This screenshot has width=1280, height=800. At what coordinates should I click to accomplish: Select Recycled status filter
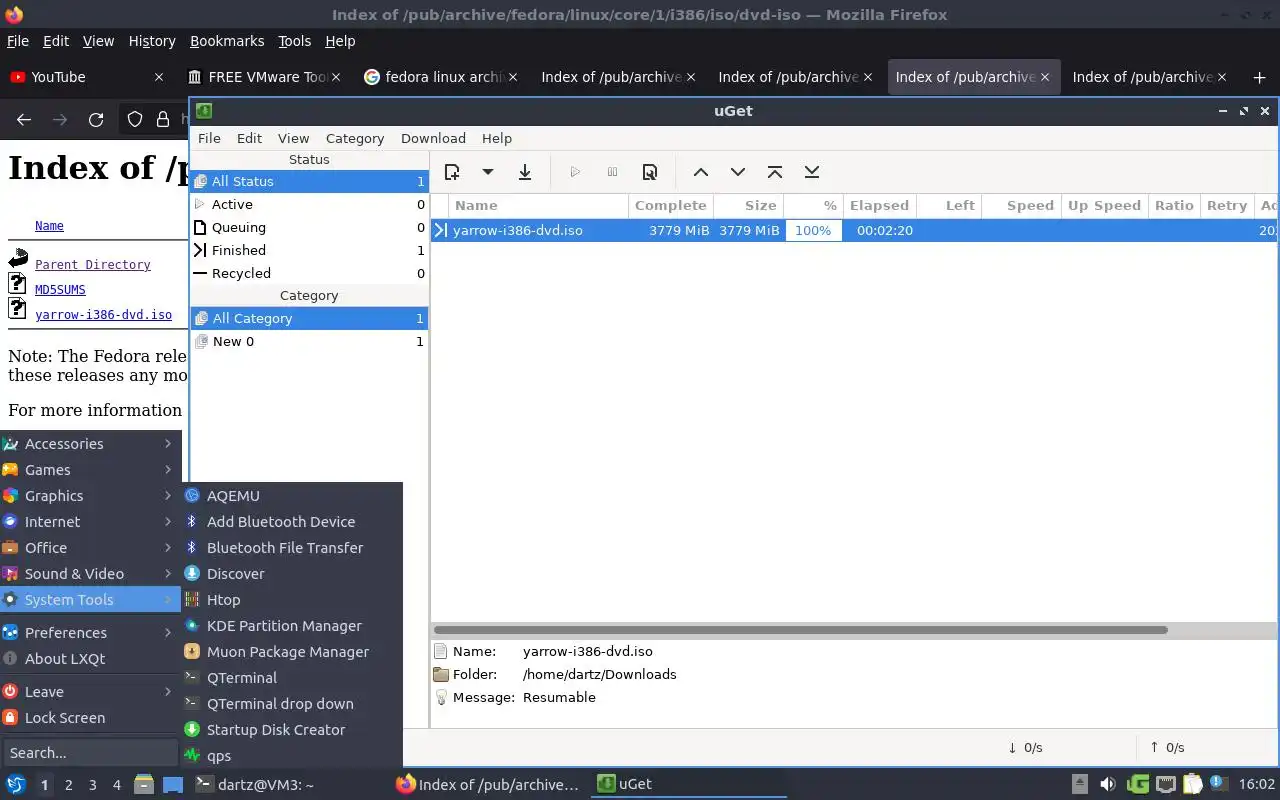point(309,273)
